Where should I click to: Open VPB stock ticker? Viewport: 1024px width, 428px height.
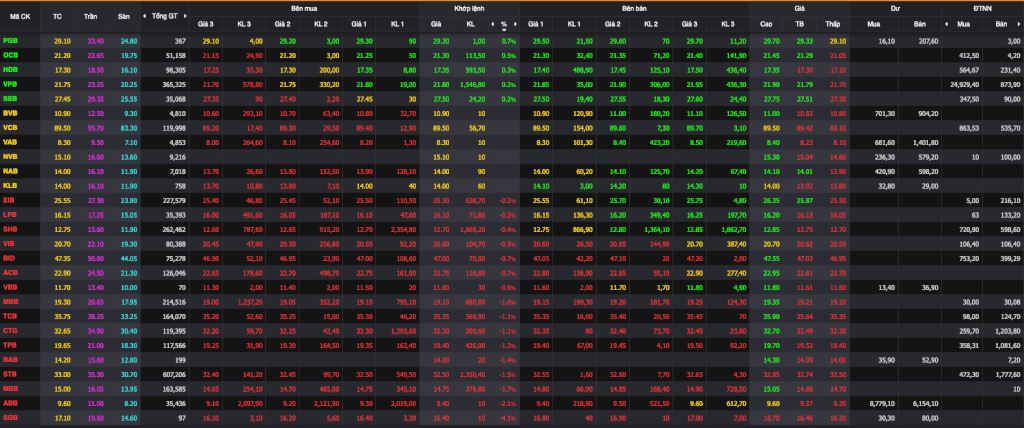click(10, 84)
